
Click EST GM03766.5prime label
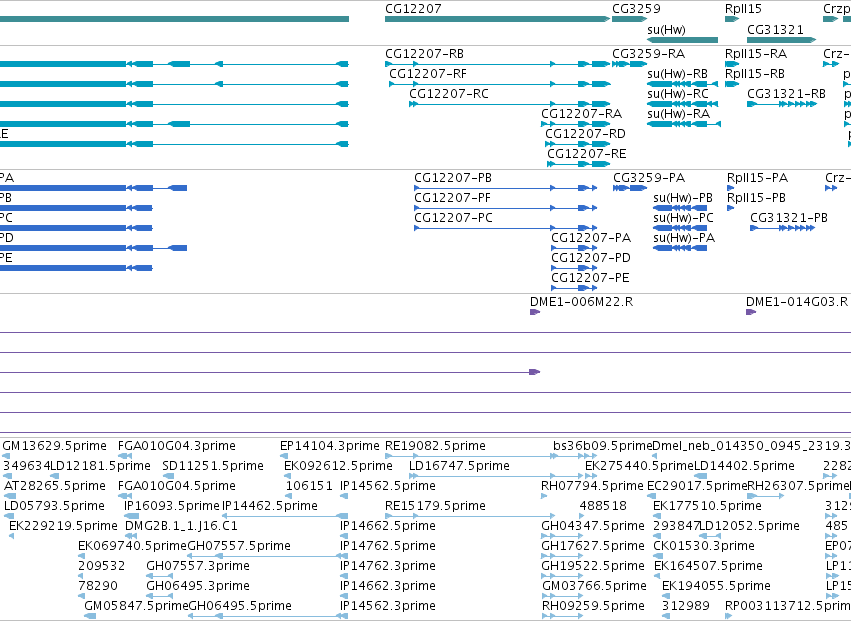594,586
